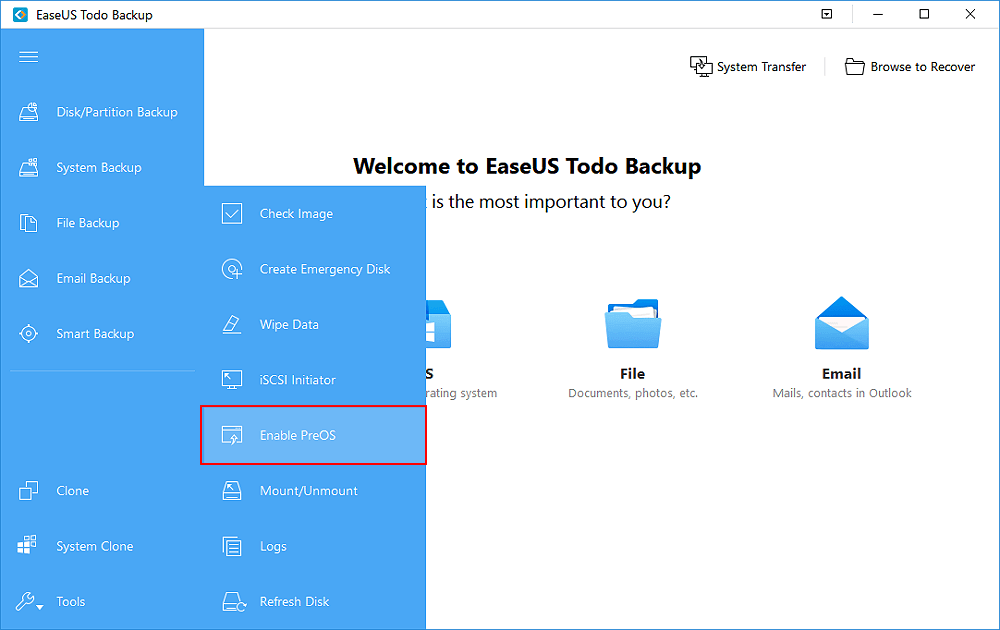The width and height of the screenshot is (1000, 630).
Task: Click Browse to Recover button
Action: (x=910, y=67)
